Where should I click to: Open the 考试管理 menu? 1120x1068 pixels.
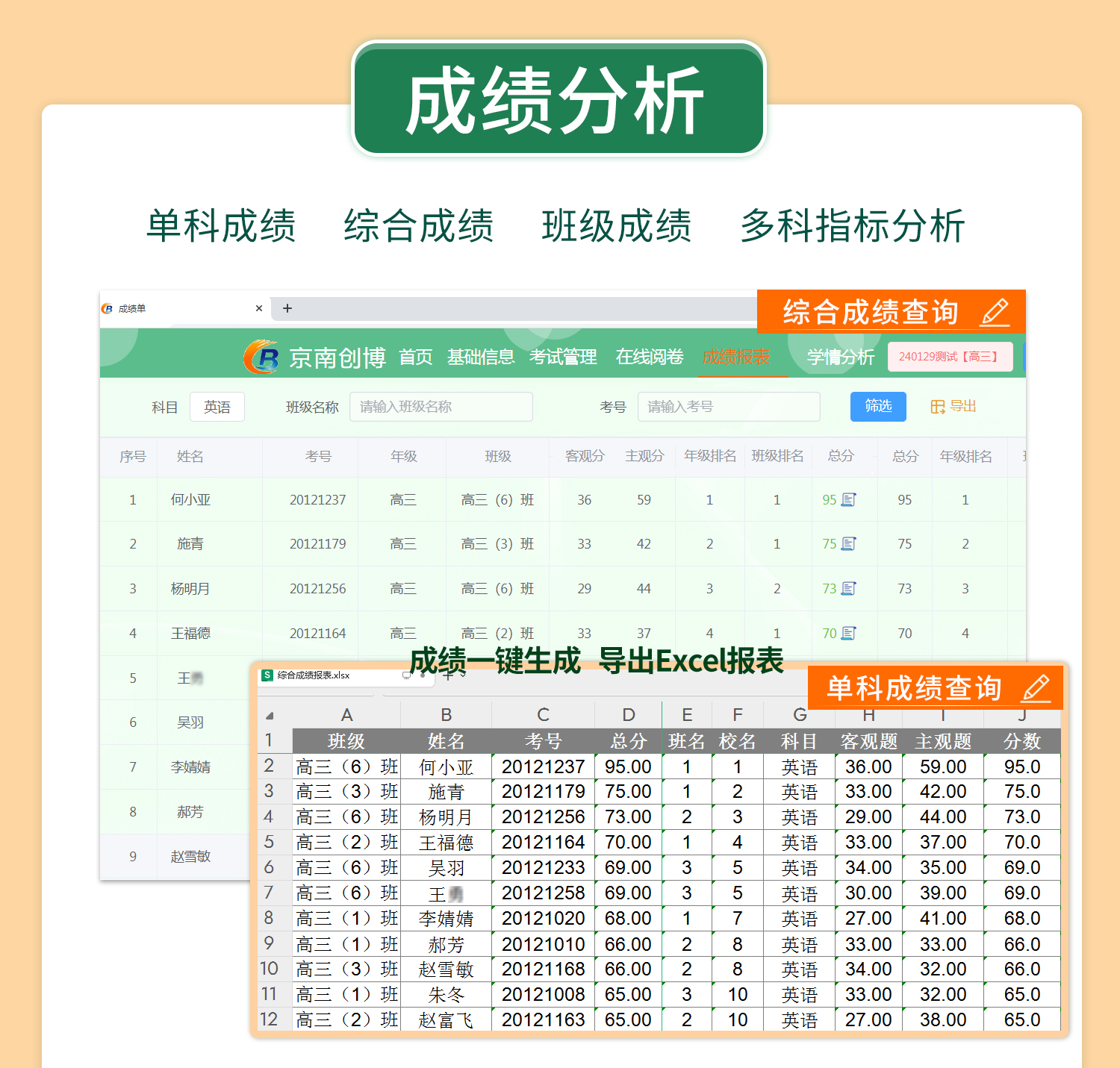point(563,357)
